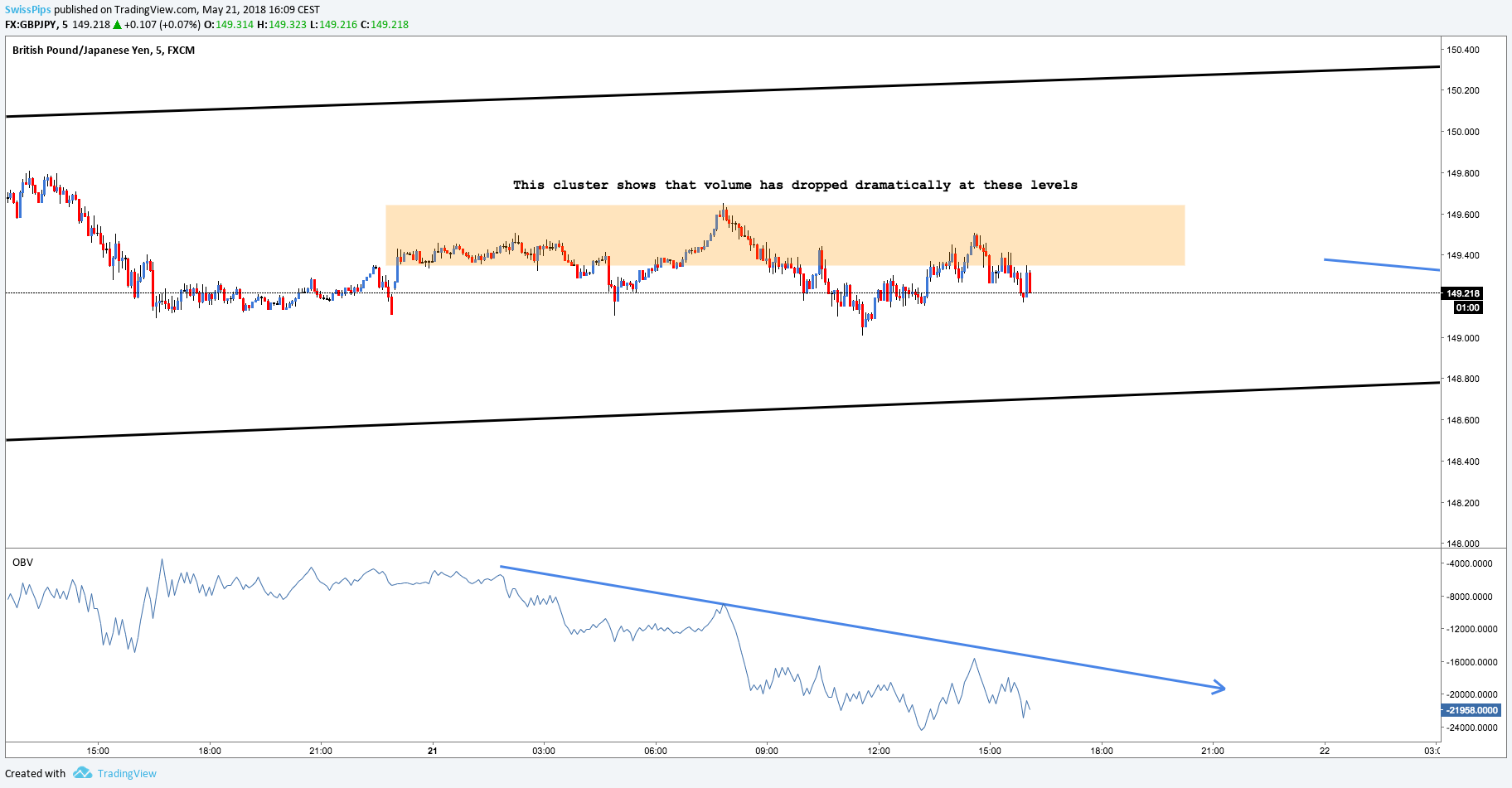
Task: Click the 15:00 time label at left
Action: 98,751
